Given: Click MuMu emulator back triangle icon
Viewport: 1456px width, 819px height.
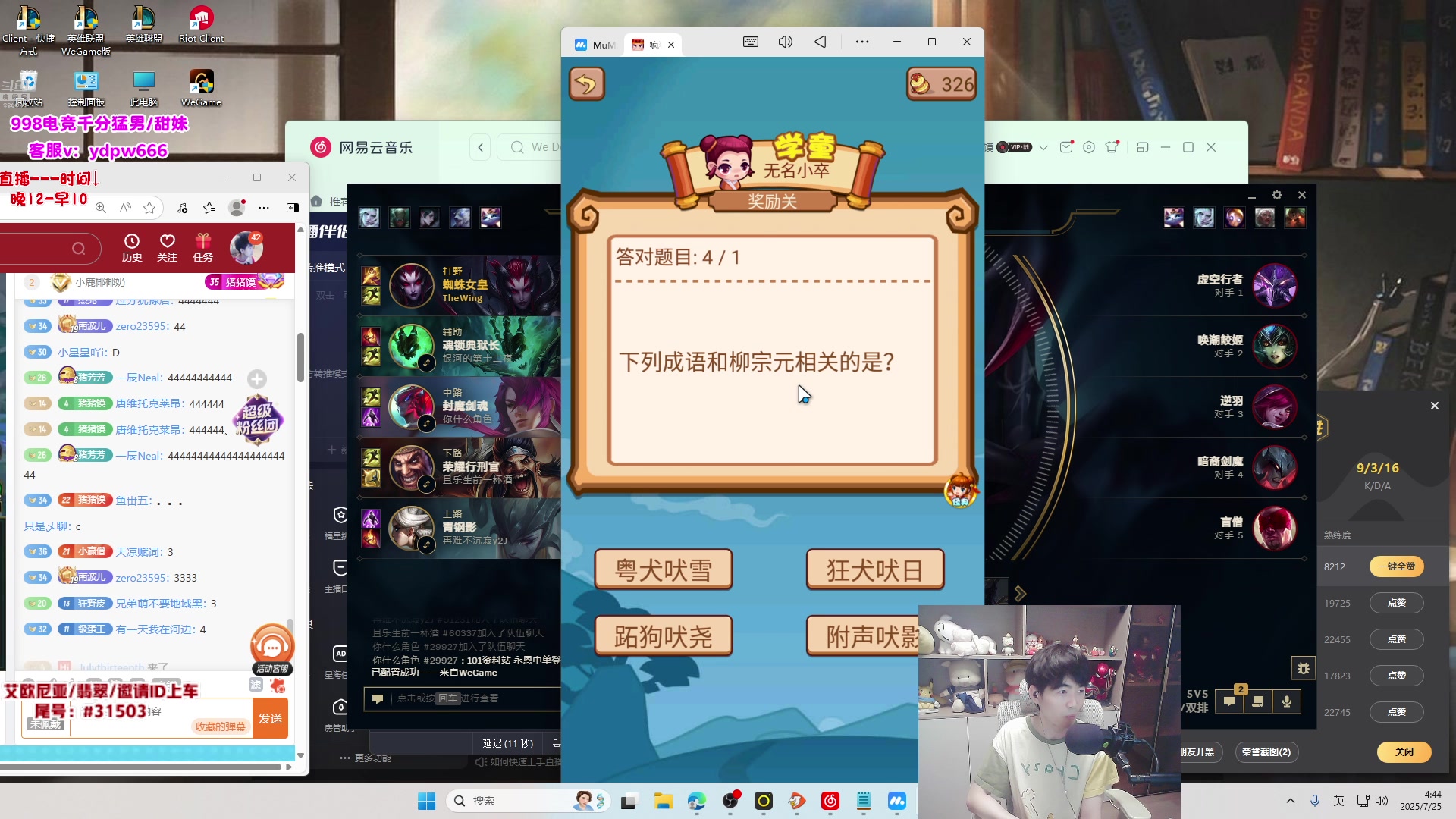Looking at the screenshot, I should [x=821, y=42].
